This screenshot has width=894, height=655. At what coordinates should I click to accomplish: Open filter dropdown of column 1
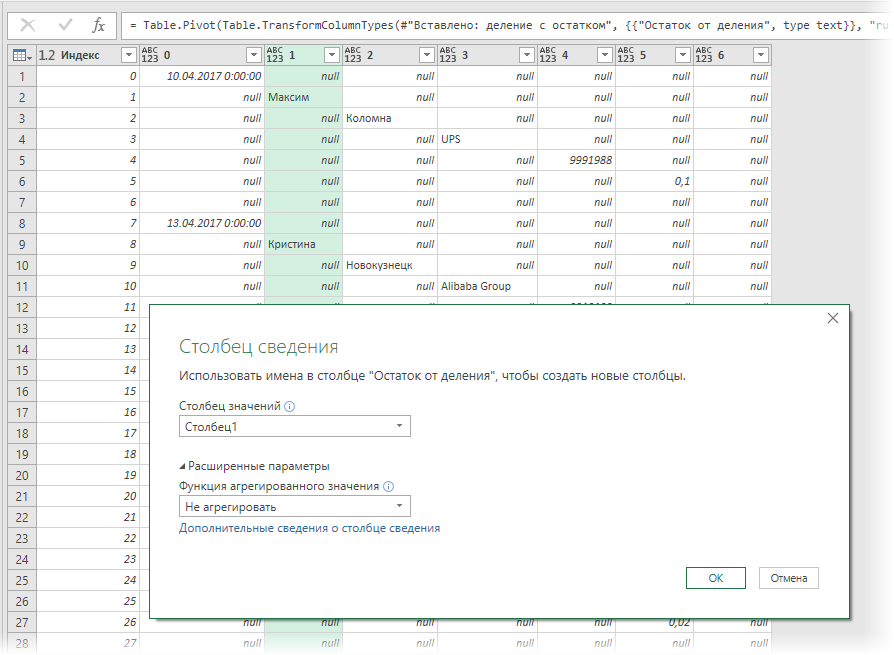[x=331, y=55]
